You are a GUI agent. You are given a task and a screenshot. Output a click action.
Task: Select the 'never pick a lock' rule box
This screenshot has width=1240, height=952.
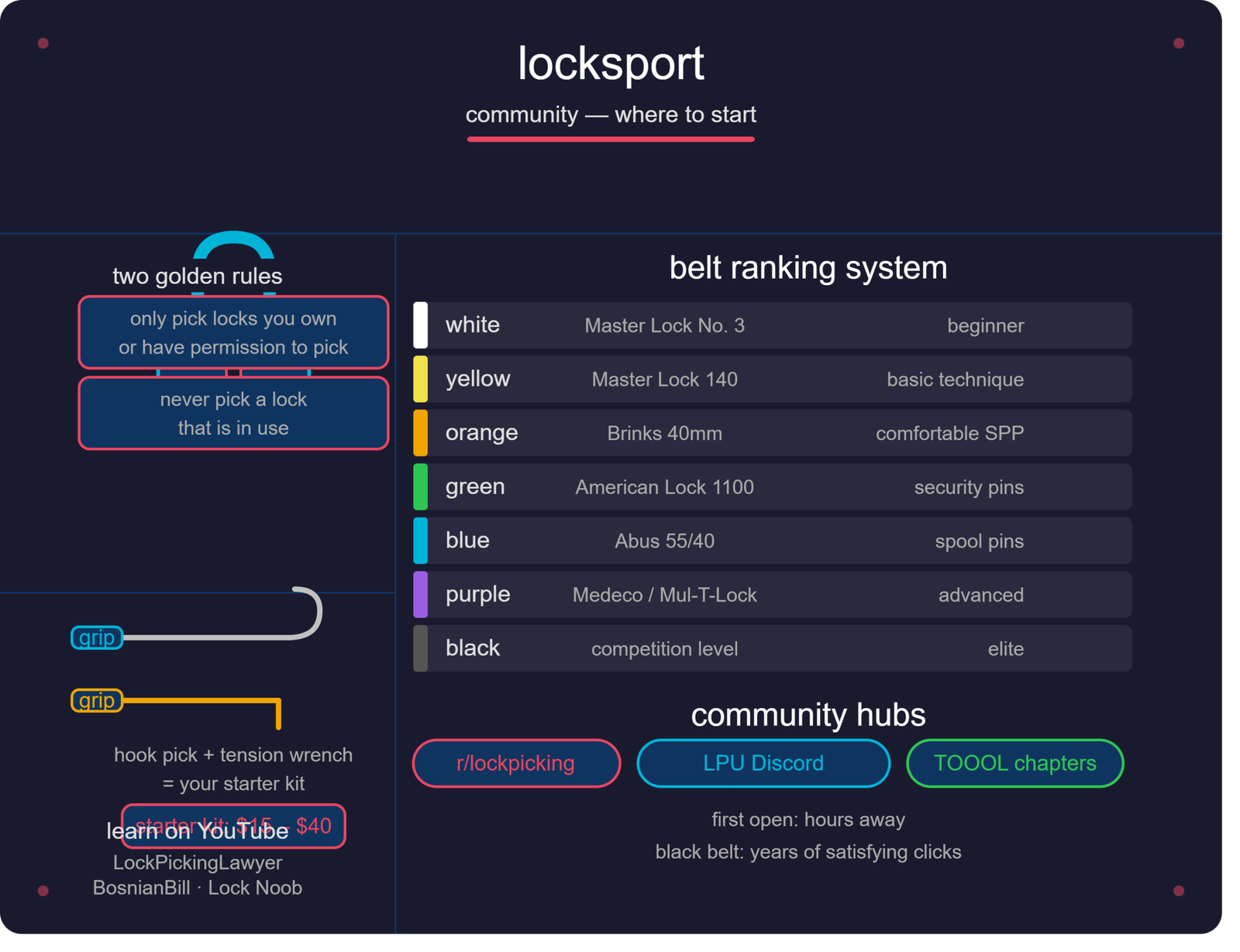233,413
